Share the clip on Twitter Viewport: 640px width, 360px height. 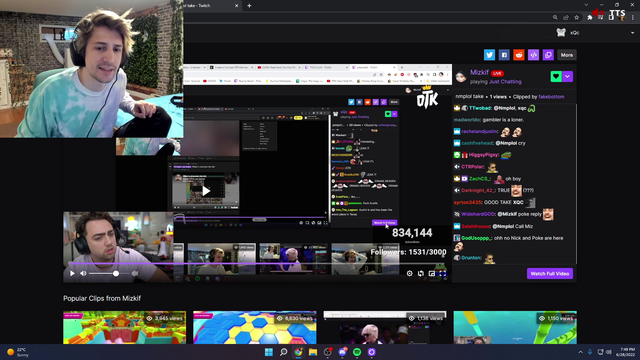(x=489, y=55)
